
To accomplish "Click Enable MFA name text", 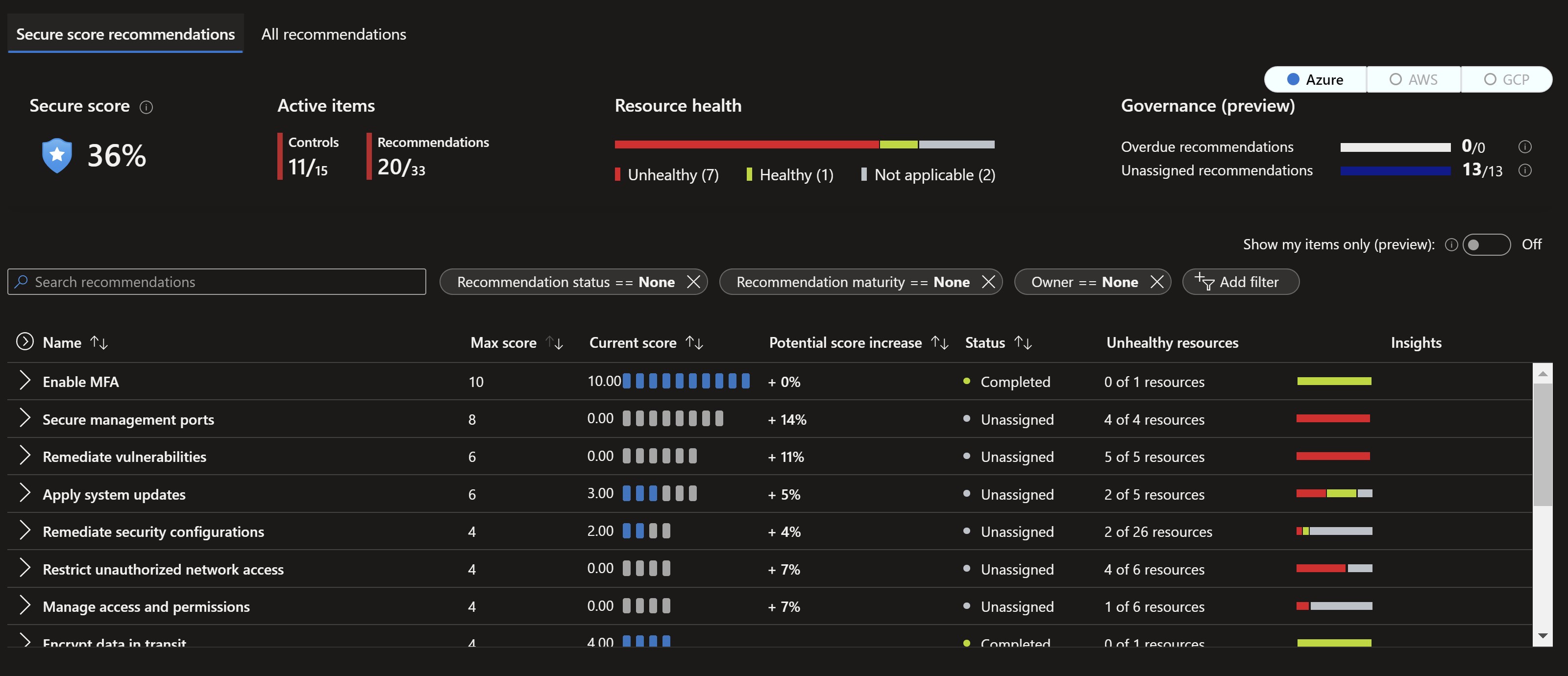I will 81,382.
